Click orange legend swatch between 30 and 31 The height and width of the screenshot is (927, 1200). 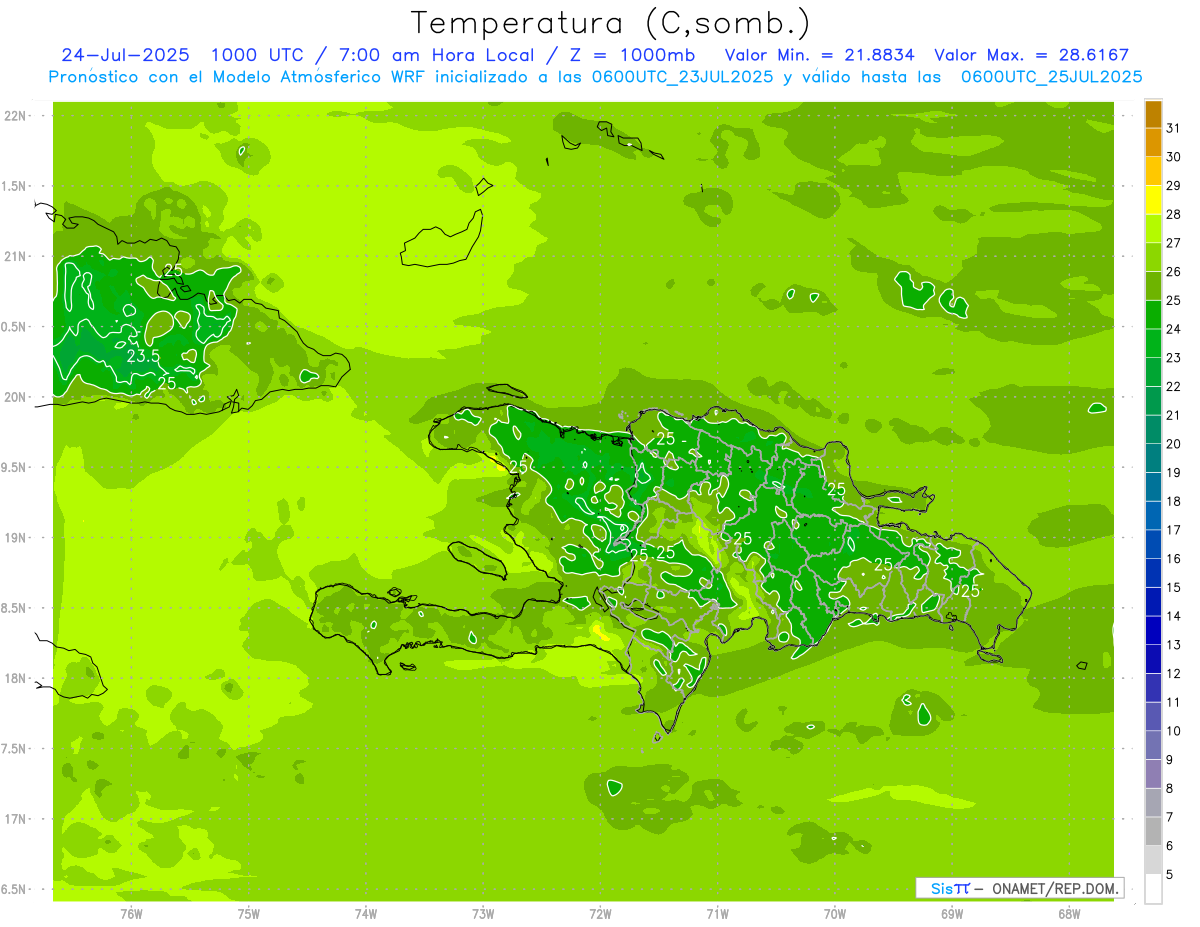point(1153,142)
